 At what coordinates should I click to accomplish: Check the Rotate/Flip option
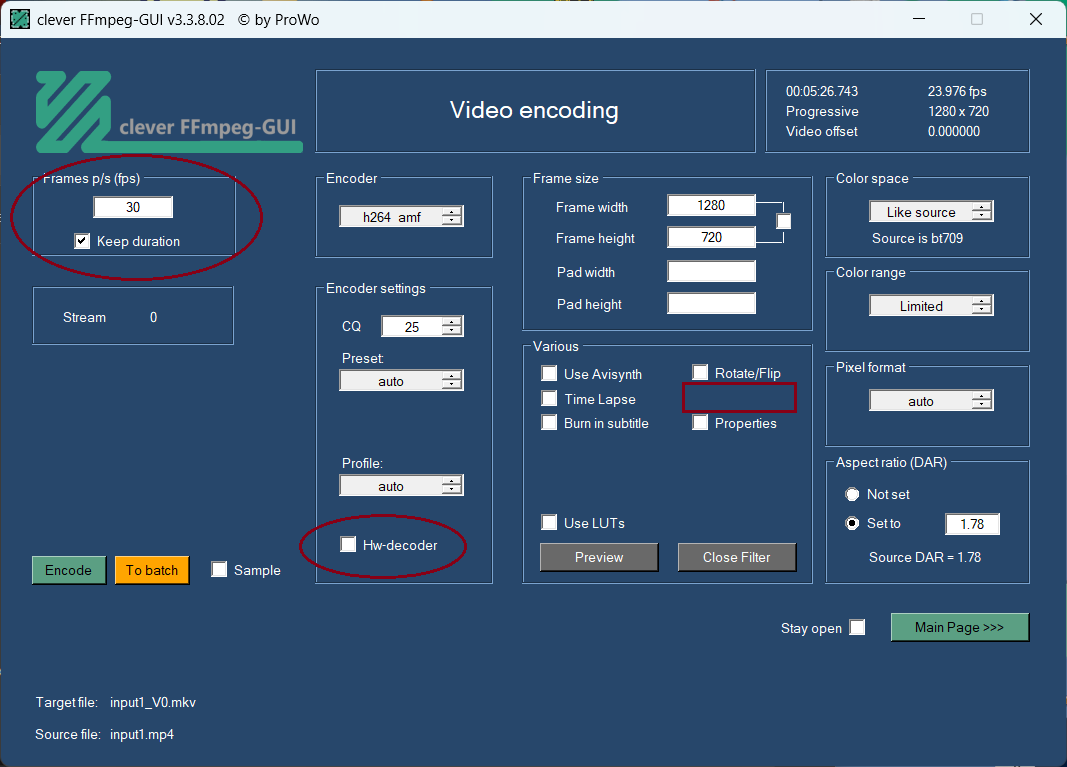point(700,372)
